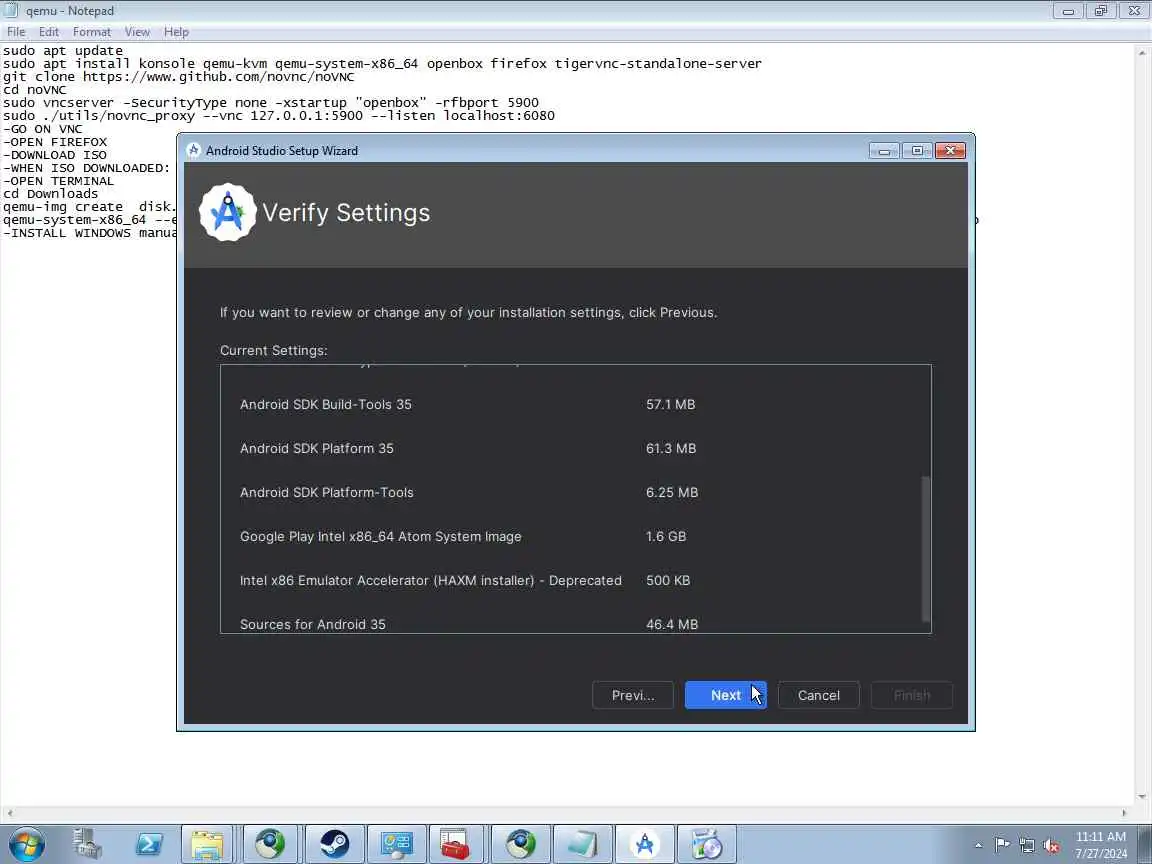Screen dimensions: 1152x864
Task: Click the Notepad horizontal scrollbar left arrow
Action: pos(10,813)
